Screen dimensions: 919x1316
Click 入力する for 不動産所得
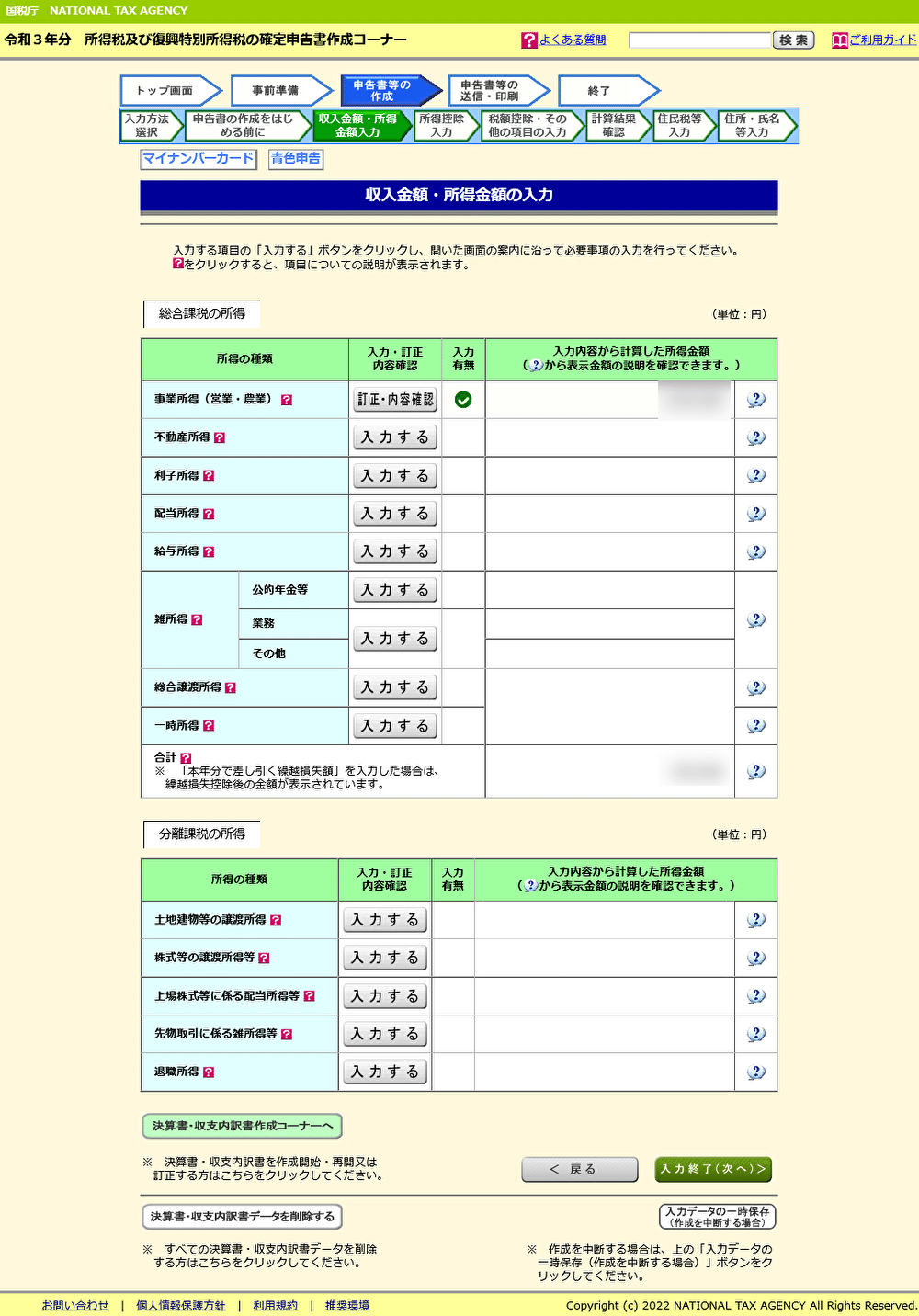[x=394, y=437]
